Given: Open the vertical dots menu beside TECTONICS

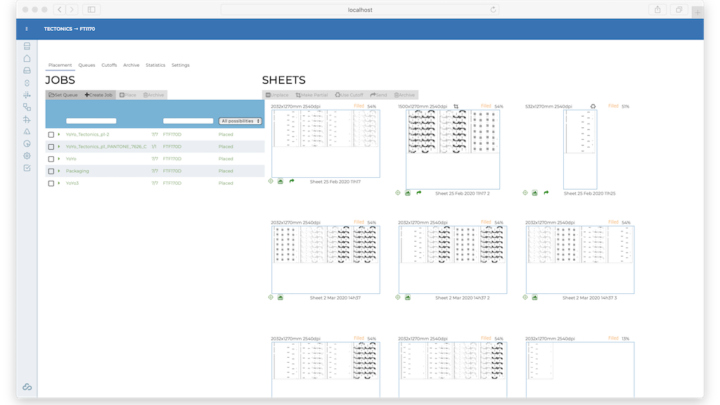Looking at the screenshot, I should [27, 29].
